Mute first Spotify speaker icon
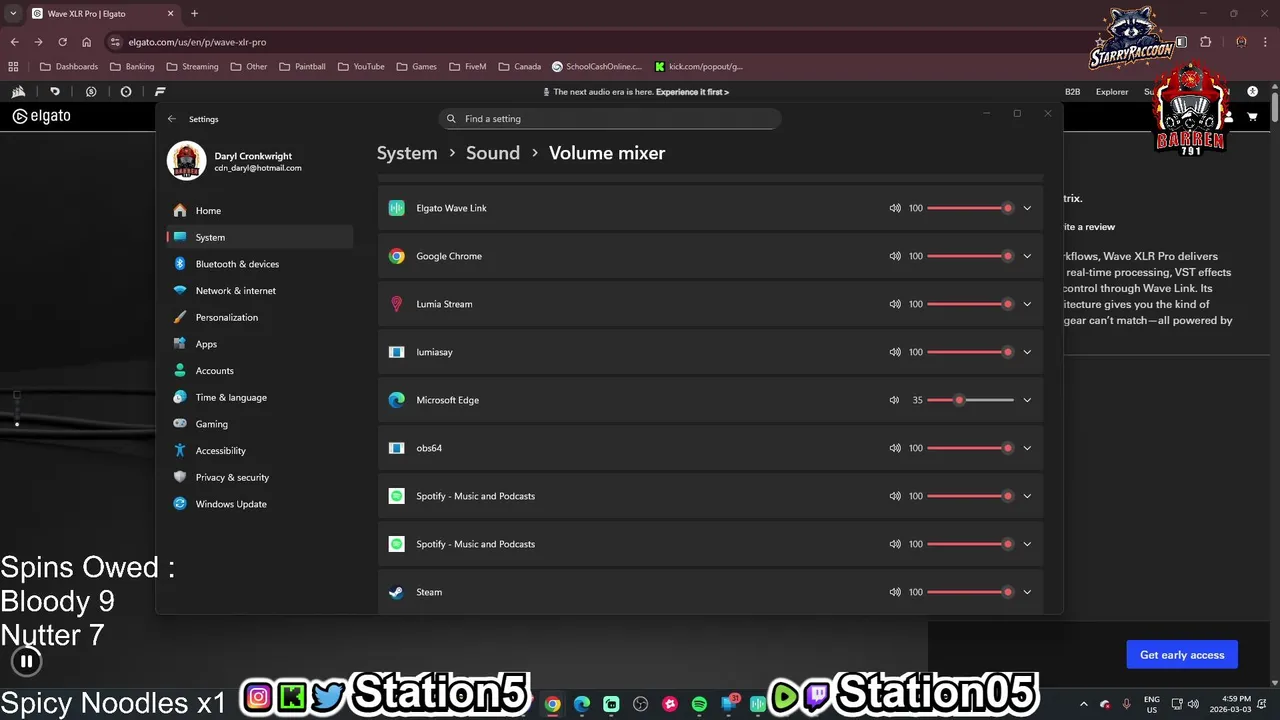The height and width of the screenshot is (720, 1280). (x=895, y=496)
